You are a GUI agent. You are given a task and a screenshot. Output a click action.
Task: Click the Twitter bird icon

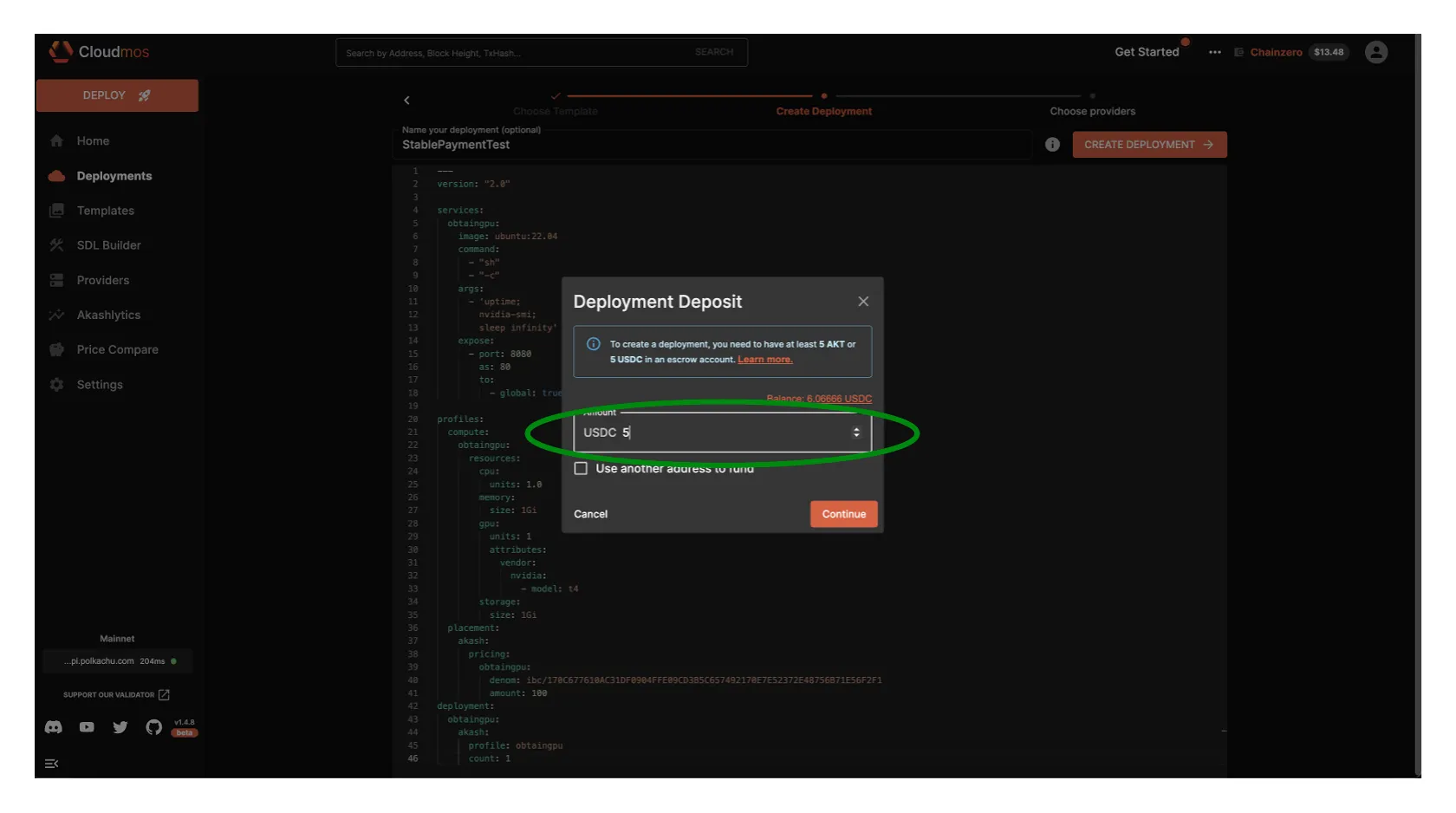120,727
